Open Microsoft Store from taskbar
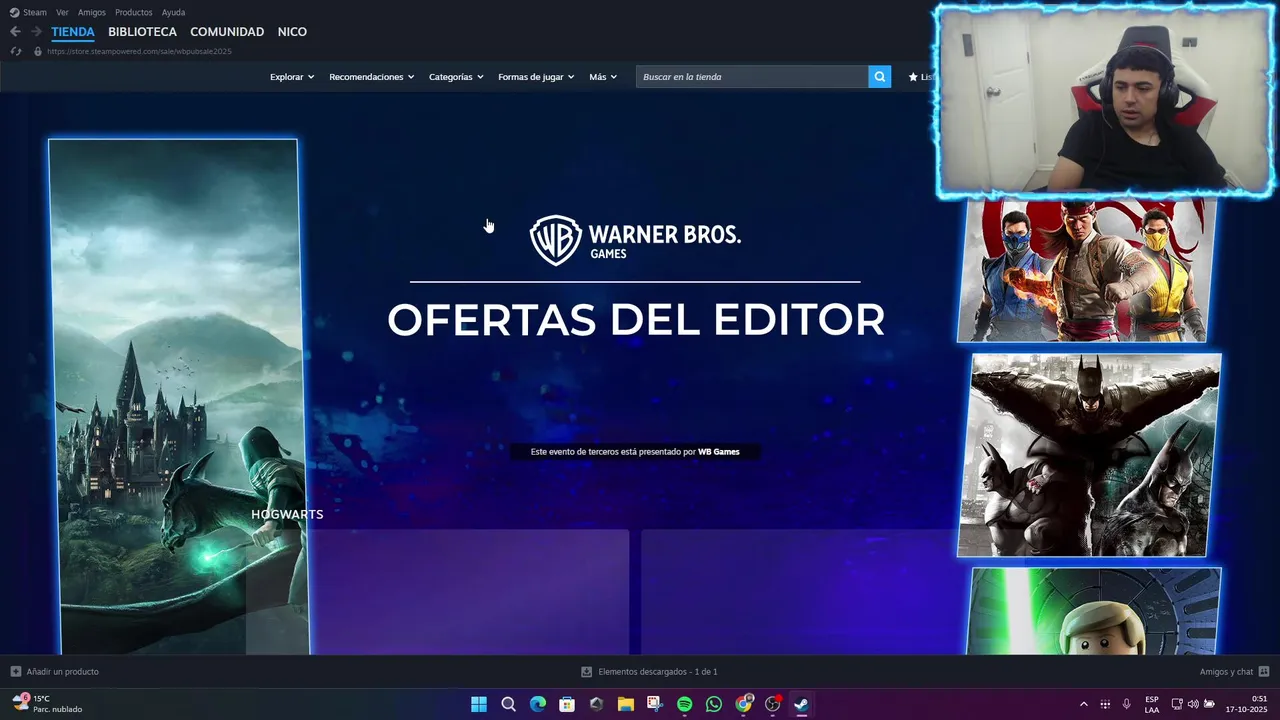Image resolution: width=1280 pixels, height=720 pixels. (567, 704)
